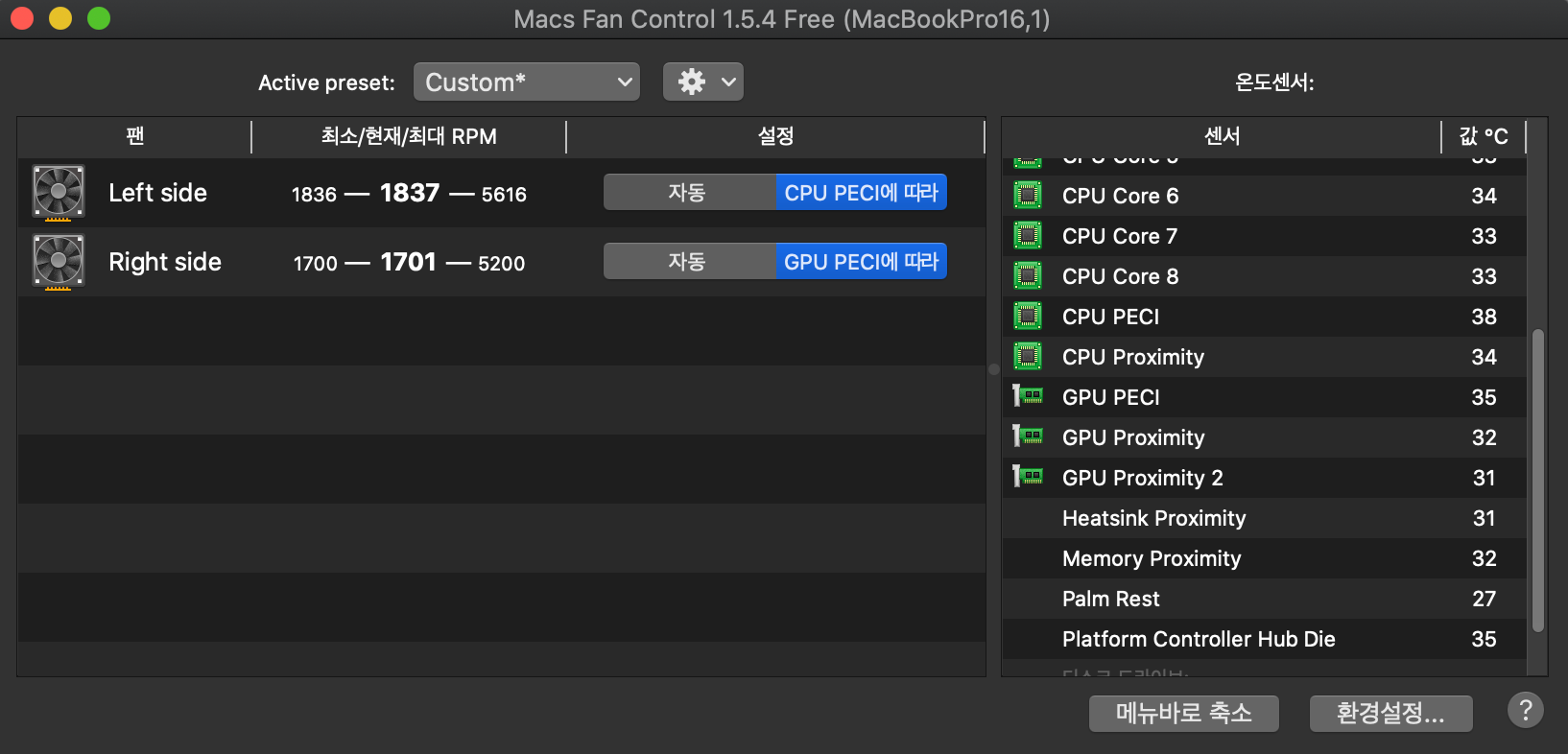Set Right side fan to 자동 mode

pos(689,261)
